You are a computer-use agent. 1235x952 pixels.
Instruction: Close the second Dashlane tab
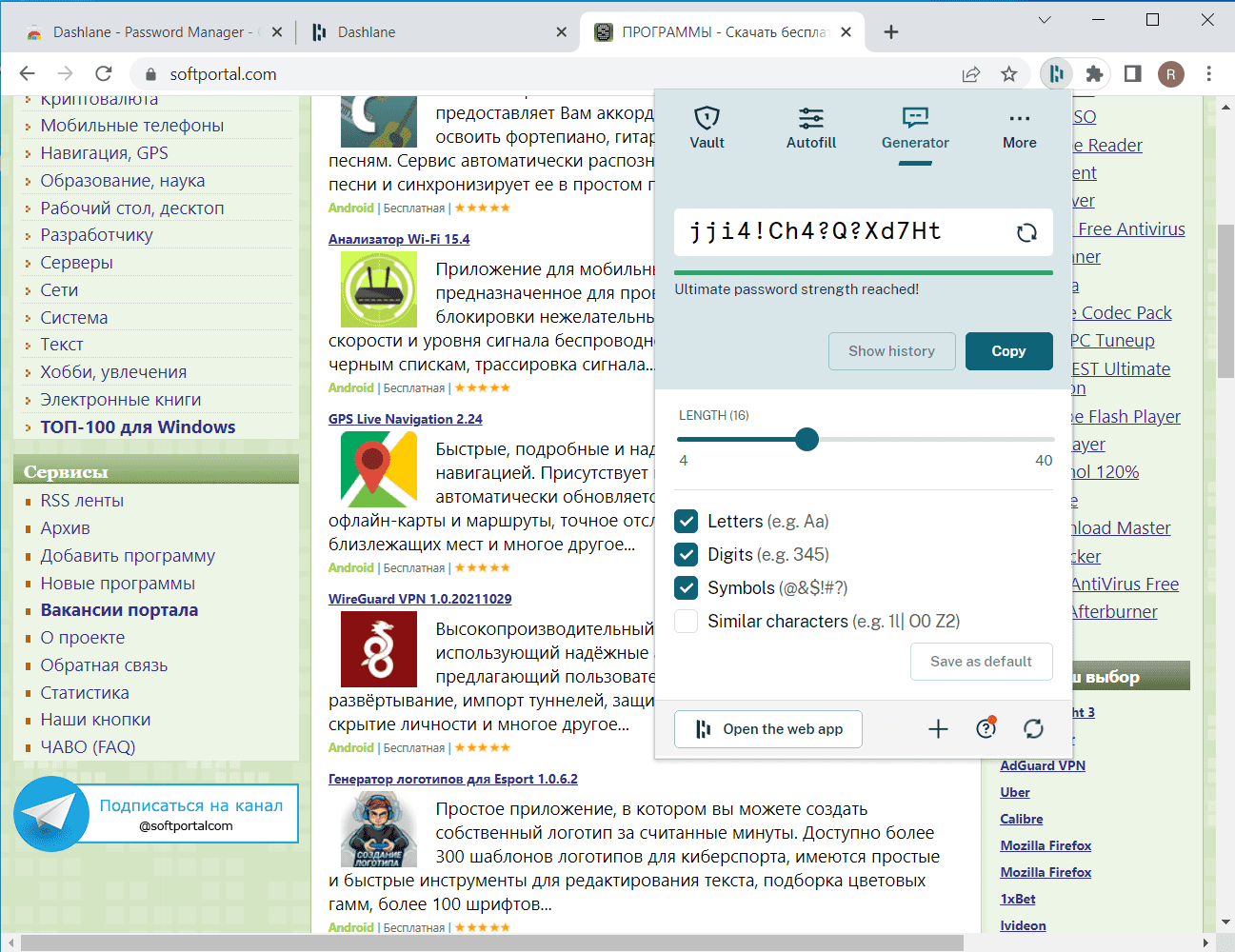click(x=562, y=32)
